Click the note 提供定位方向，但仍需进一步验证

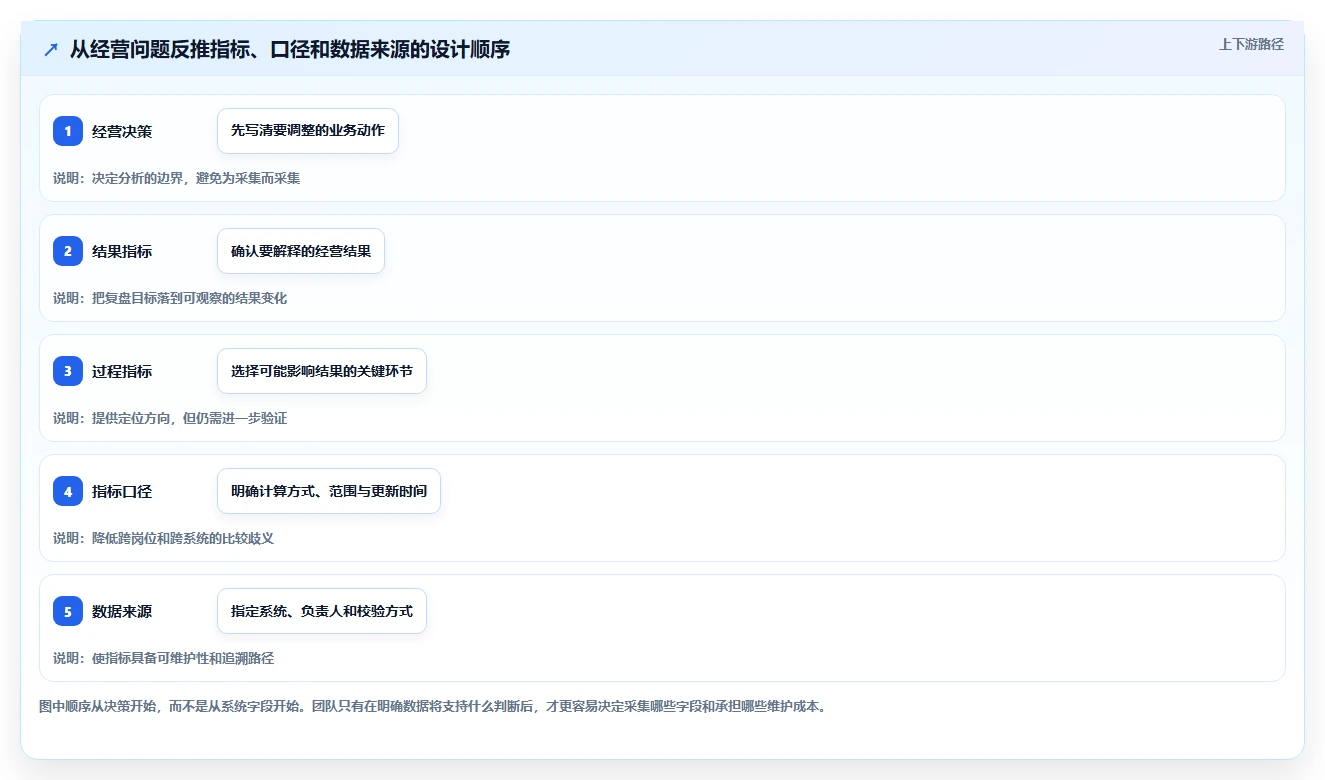tap(189, 418)
